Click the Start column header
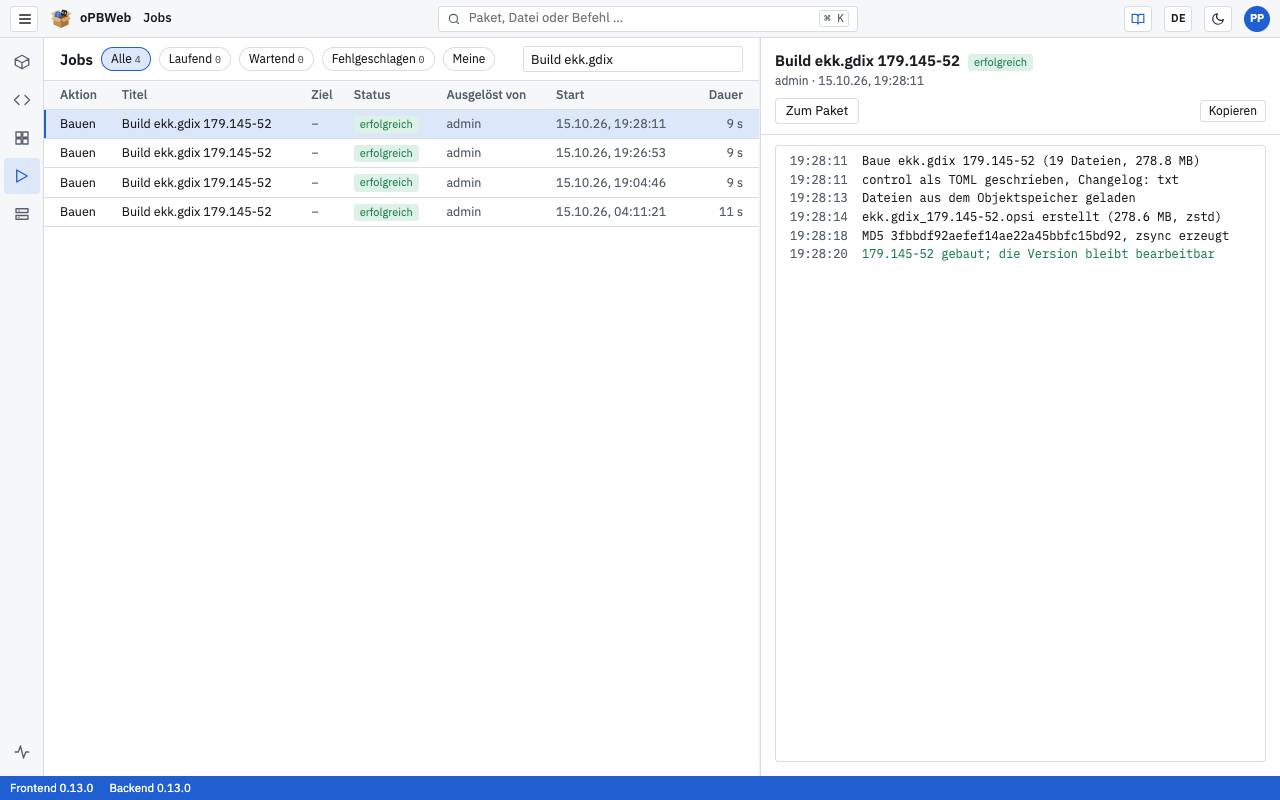 (x=570, y=95)
